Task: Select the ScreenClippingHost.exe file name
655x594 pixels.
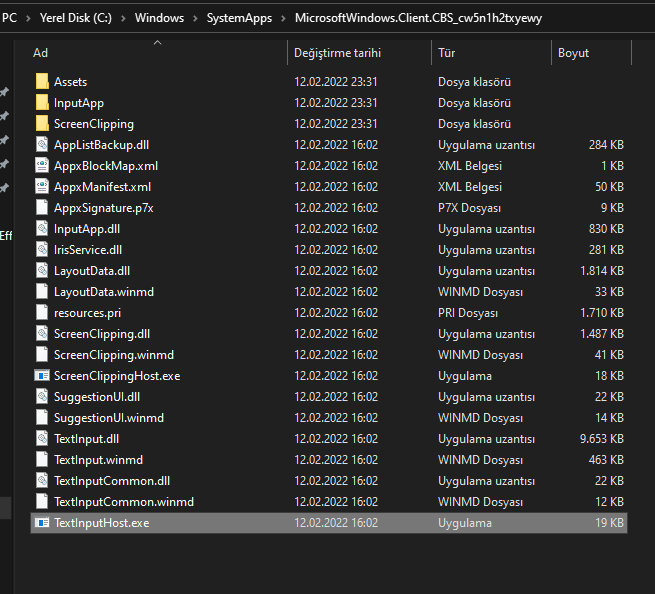Action: 117,376
